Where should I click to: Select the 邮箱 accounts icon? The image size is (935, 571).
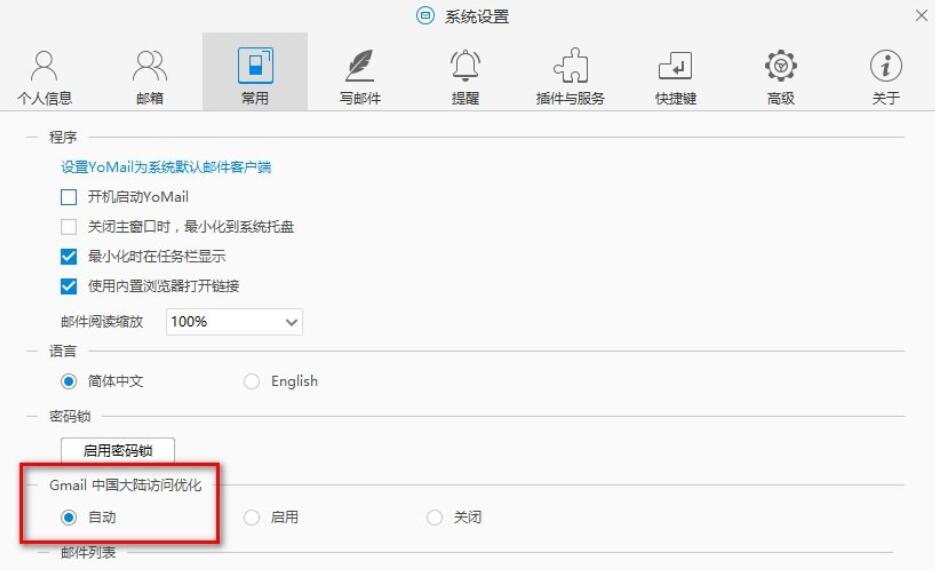tap(150, 66)
